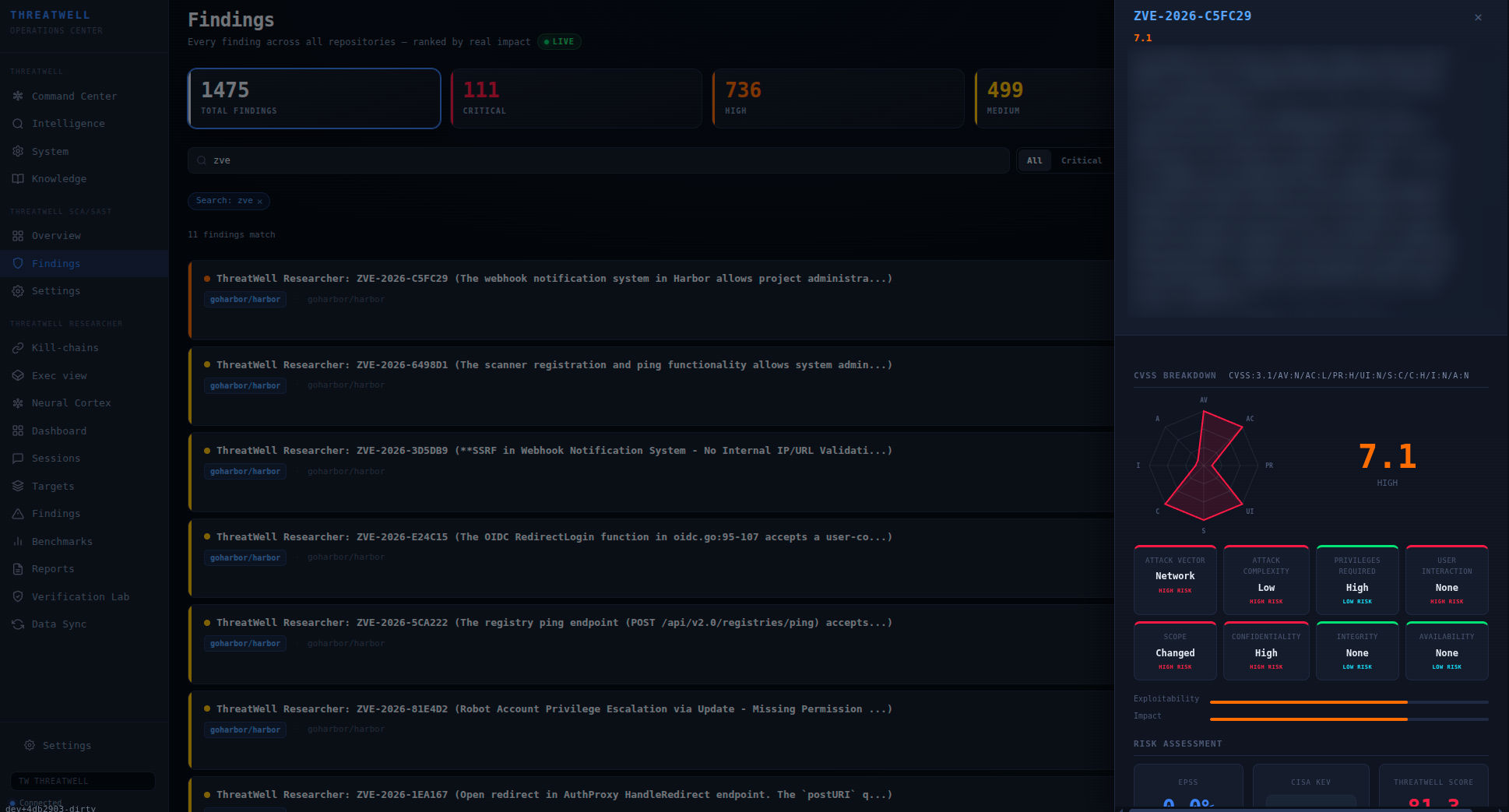Click the Data Sync refresh icon

tap(18, 624)
